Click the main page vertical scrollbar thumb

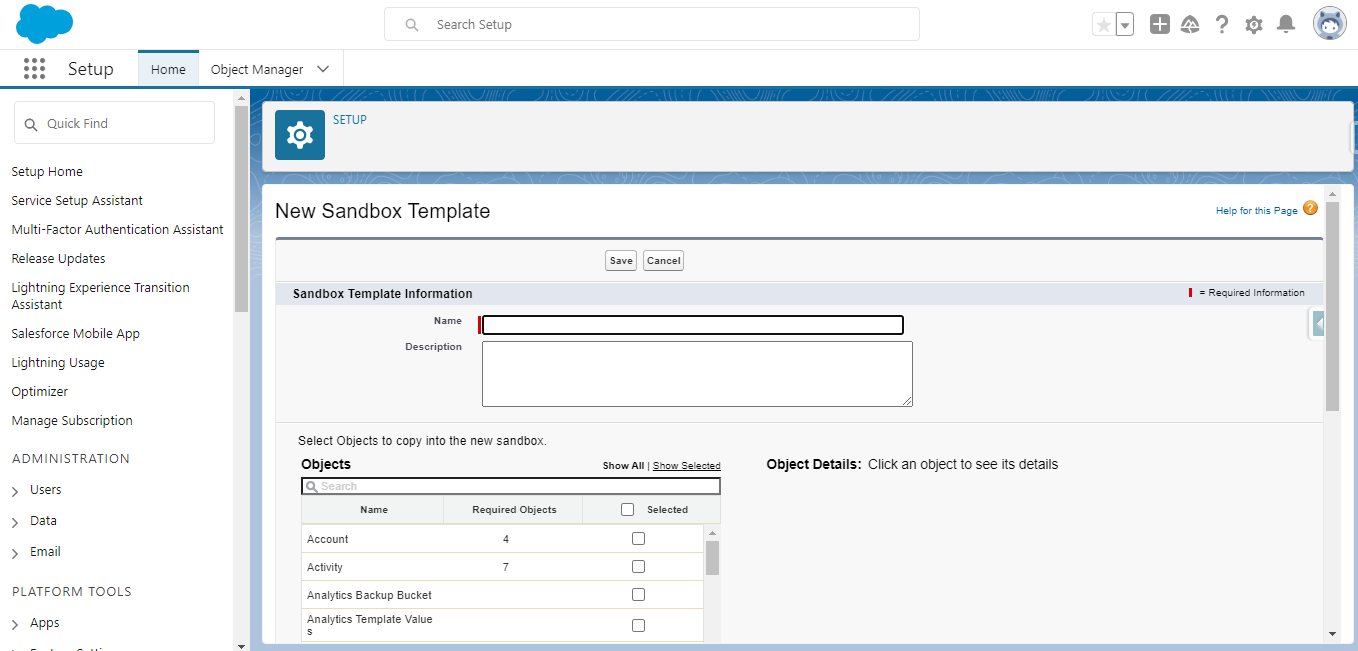(x=1332, y=305)
